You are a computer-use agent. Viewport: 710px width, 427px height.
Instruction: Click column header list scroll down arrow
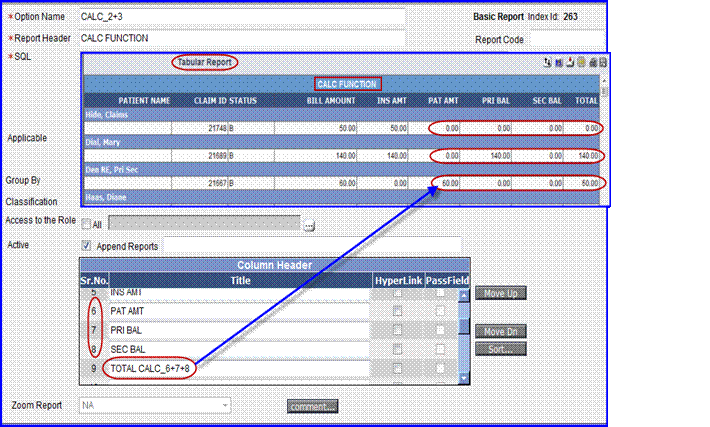[x=464, y=378]
